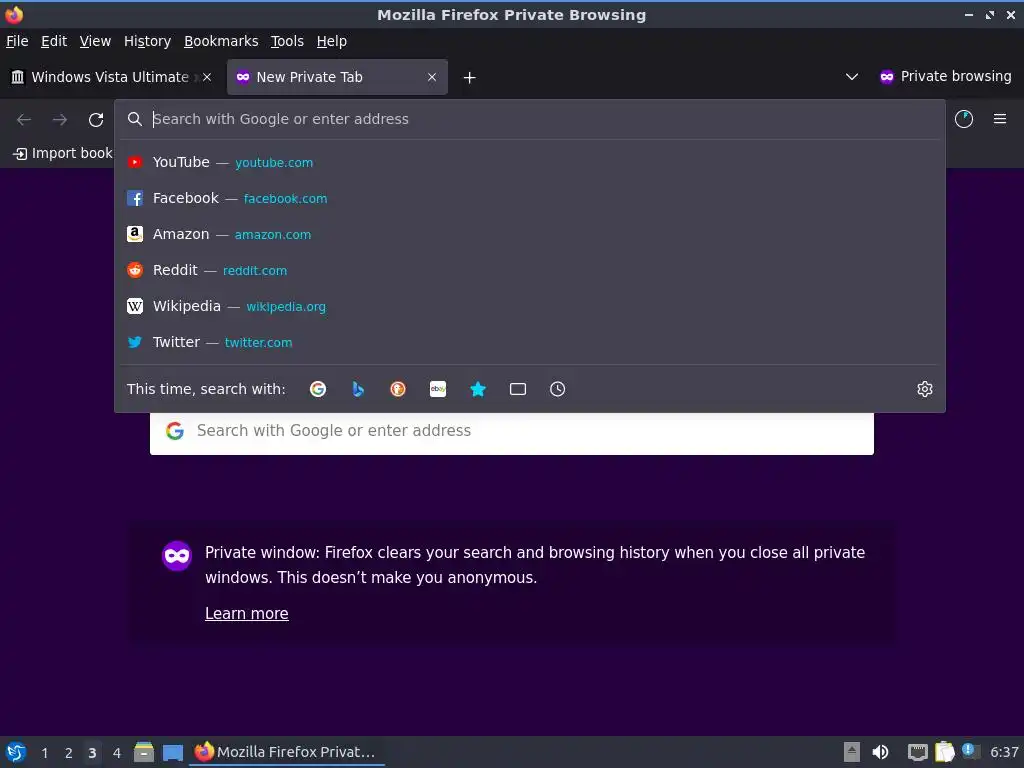Click the page's Google search box
The image size is (1024, 768).
[512, 431]
